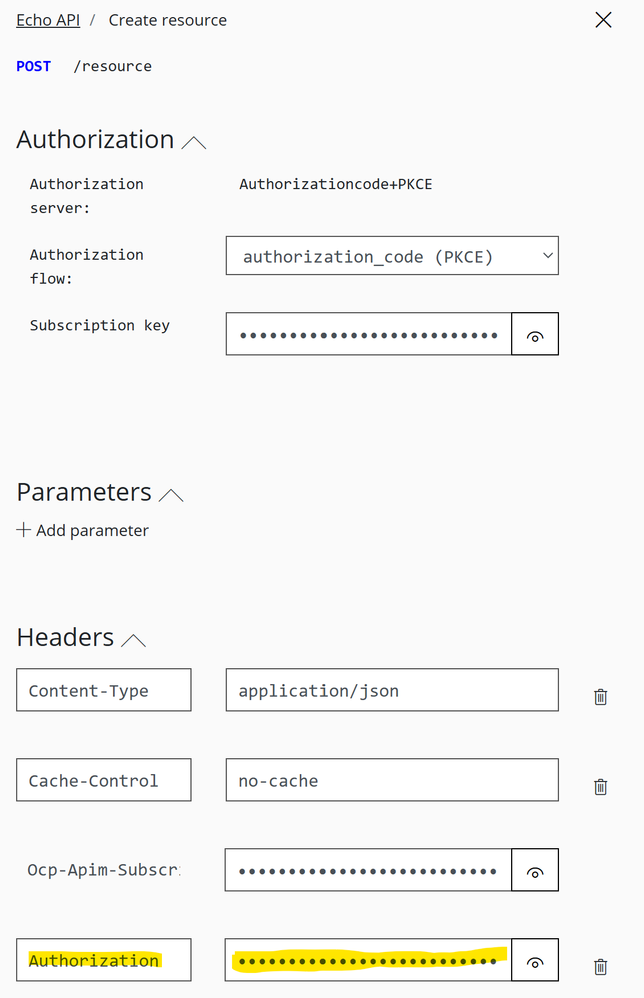Edit the application/json header value
644x998 pixels.
point(391,690)
